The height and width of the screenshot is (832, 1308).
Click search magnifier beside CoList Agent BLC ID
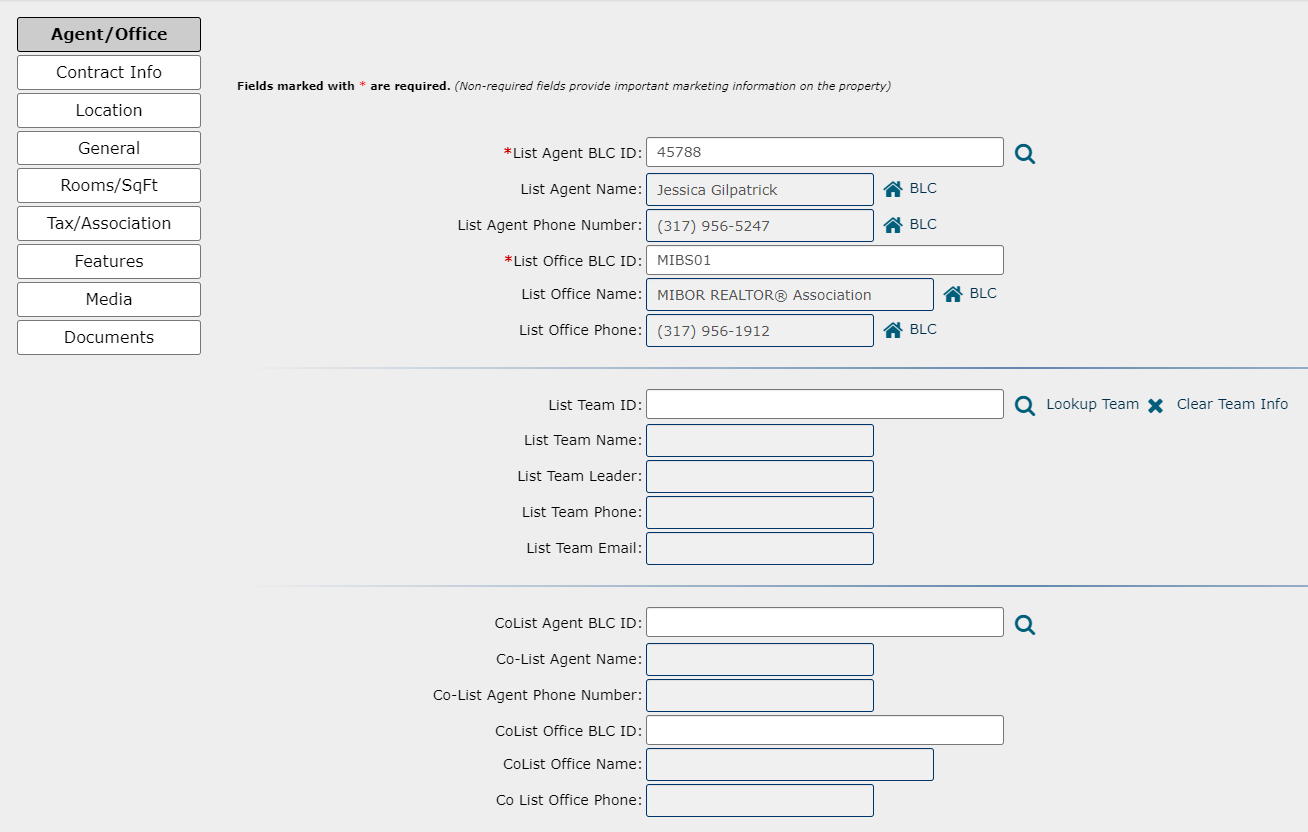tap(1025, 625)
